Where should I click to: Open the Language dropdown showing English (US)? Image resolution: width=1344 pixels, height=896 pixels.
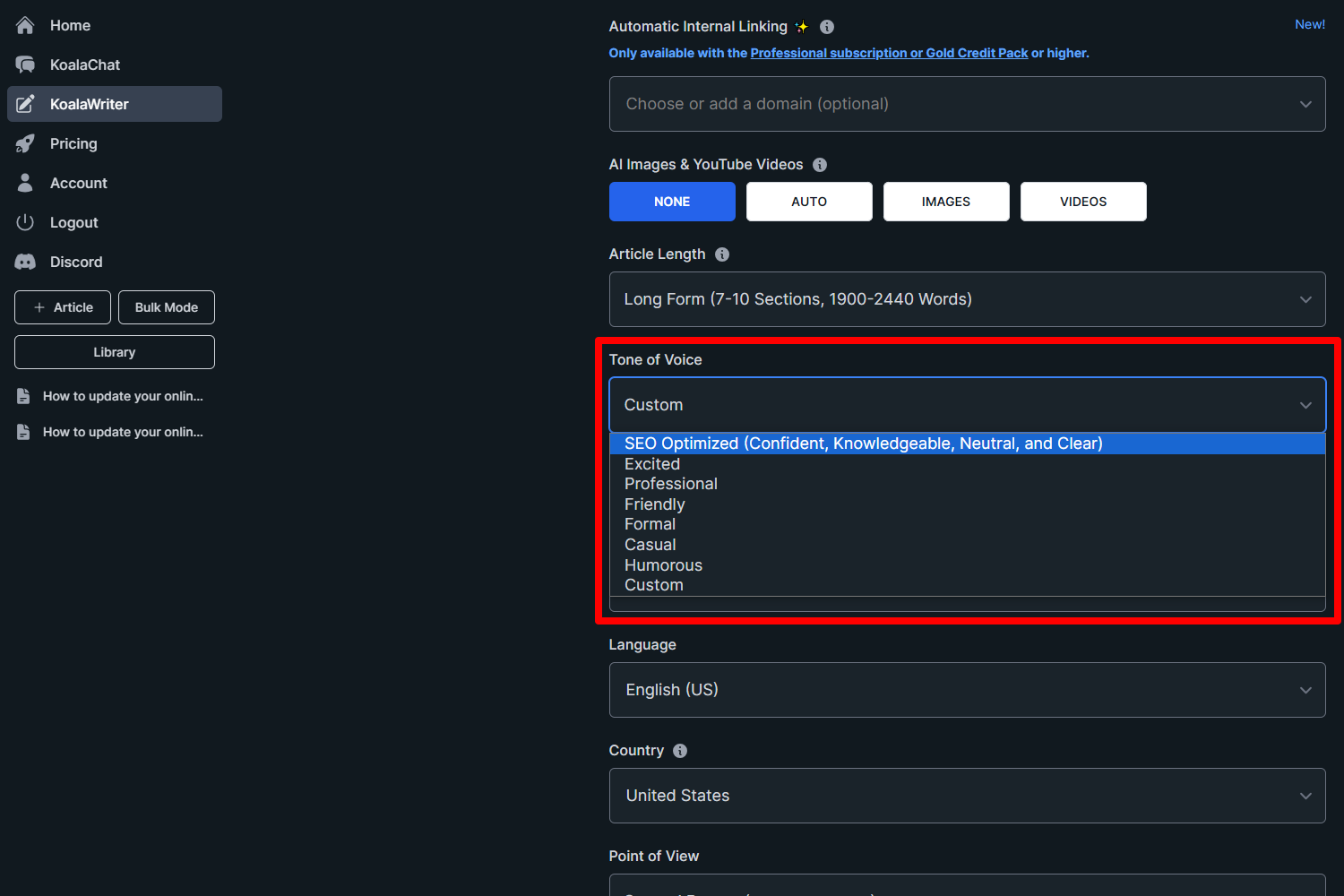(x=967, y=690)
